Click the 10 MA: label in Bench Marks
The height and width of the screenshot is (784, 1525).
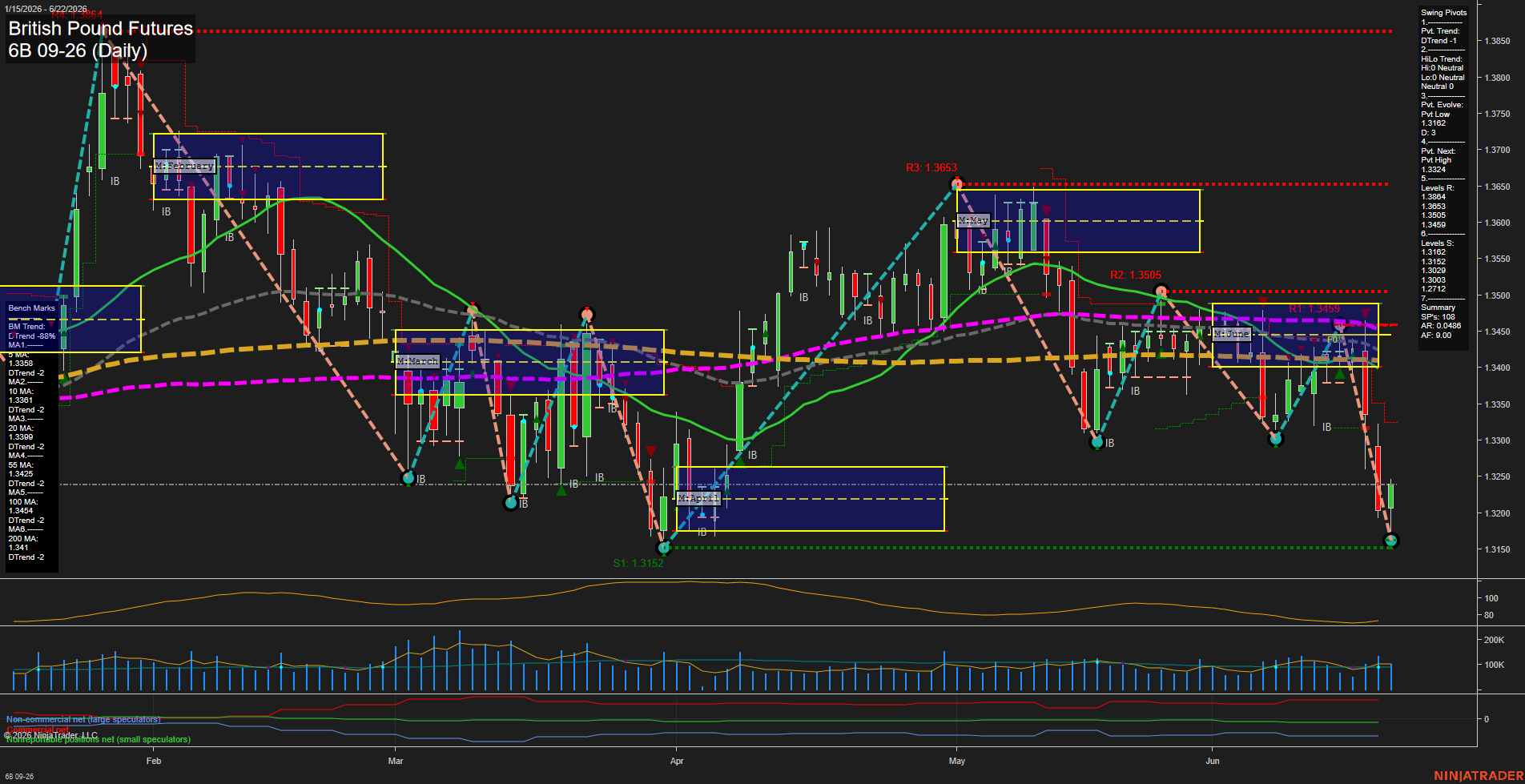coord(21,392)
